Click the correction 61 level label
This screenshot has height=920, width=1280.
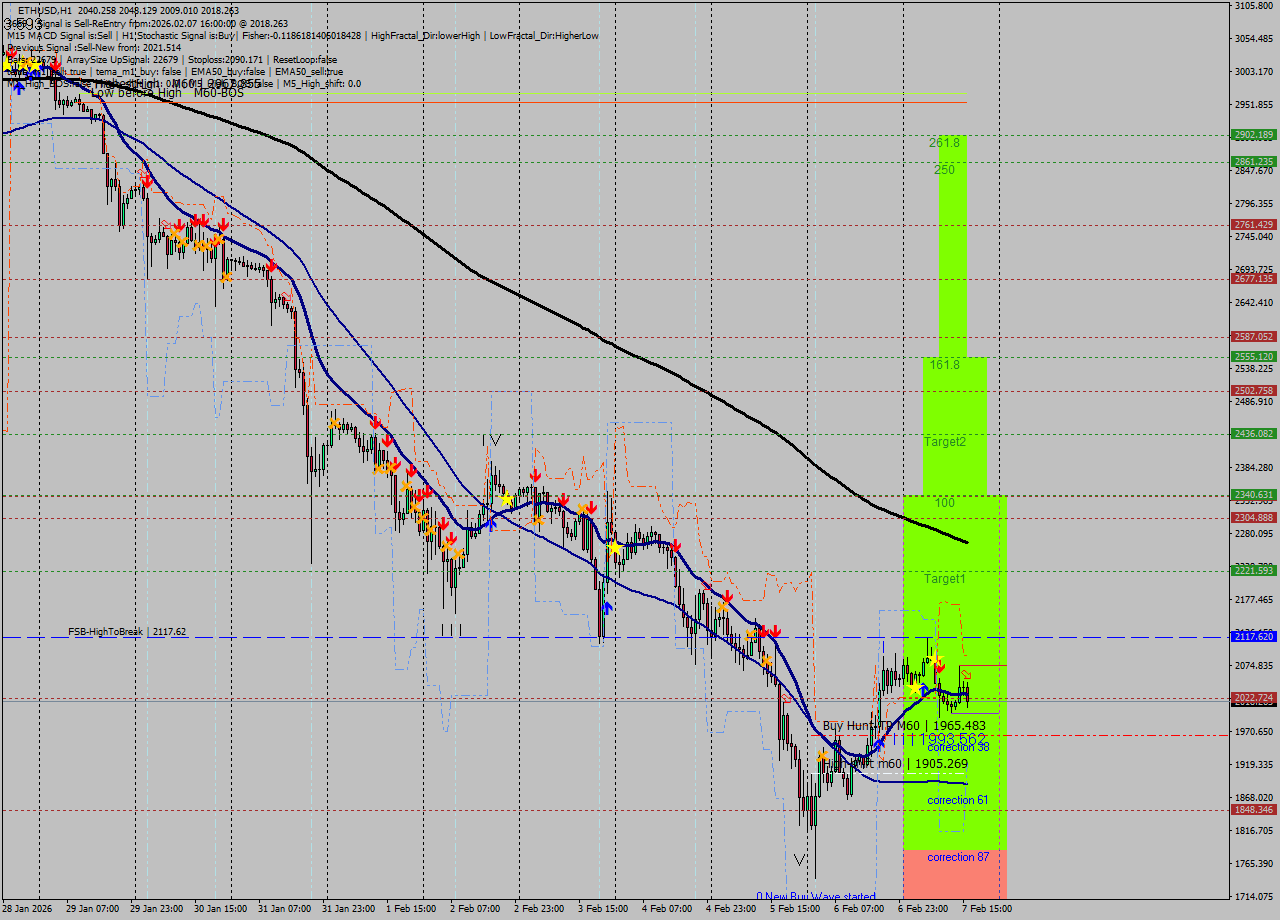click(957, 800)
